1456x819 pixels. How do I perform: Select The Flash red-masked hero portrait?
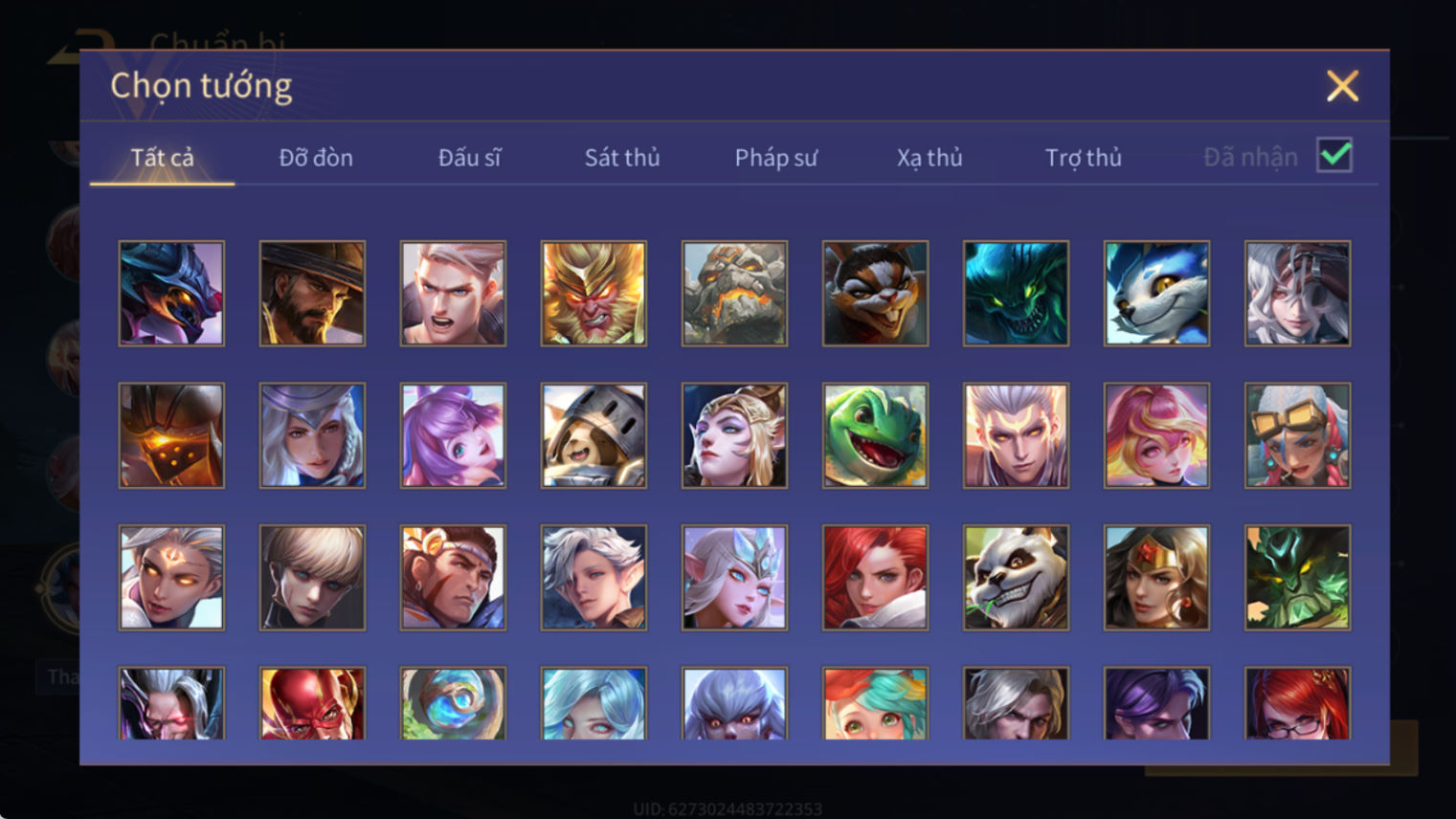coord(312,703)
